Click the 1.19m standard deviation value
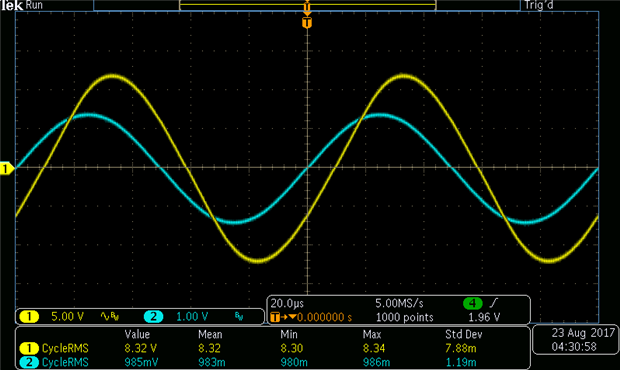This screenshot has width=620, height=370. pos(461,362)
